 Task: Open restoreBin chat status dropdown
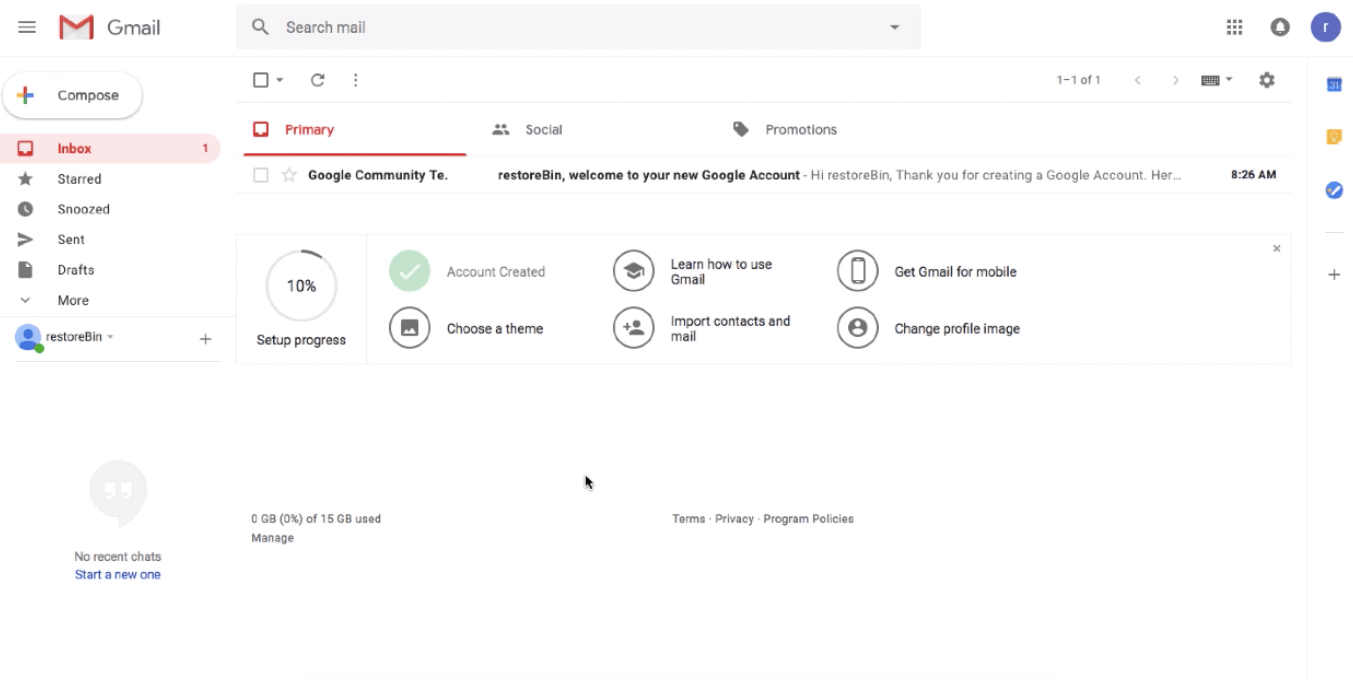point(110,337)
